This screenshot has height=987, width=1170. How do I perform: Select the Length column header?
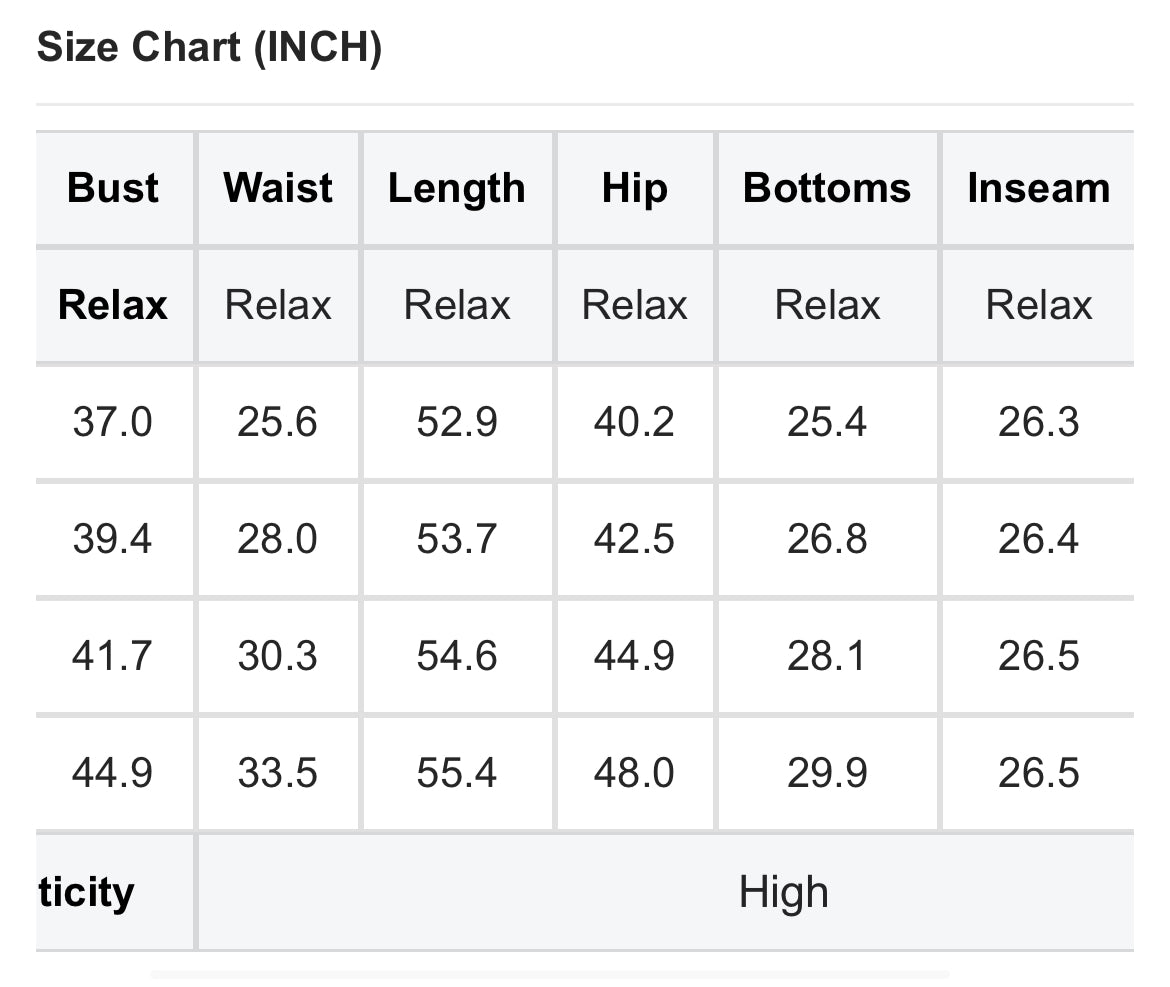coord(457,188)
